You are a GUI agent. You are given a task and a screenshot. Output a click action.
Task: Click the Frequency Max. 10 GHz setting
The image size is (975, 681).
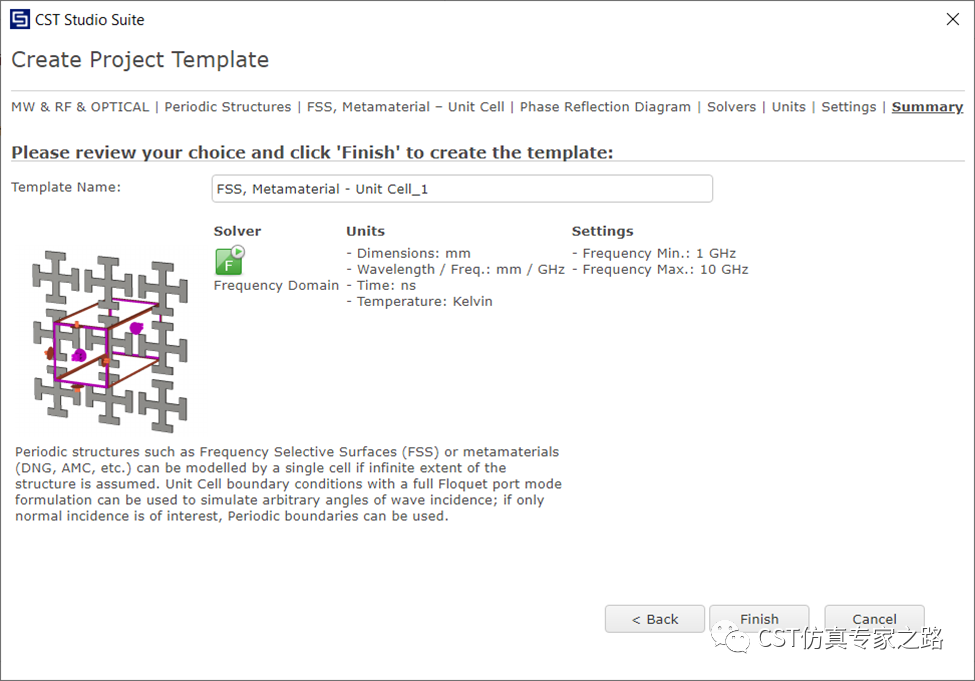pyautogui.click(x=660, y=269)
